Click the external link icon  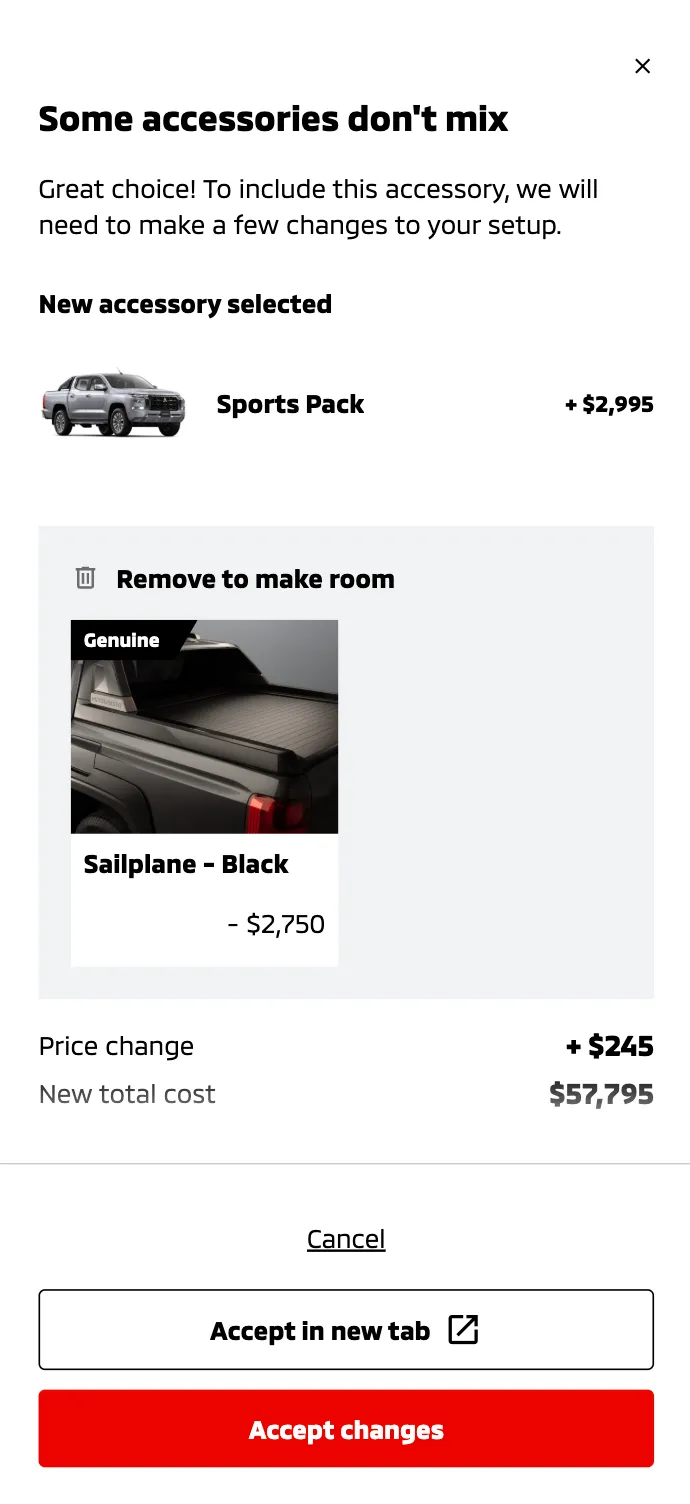point(463,1329)
